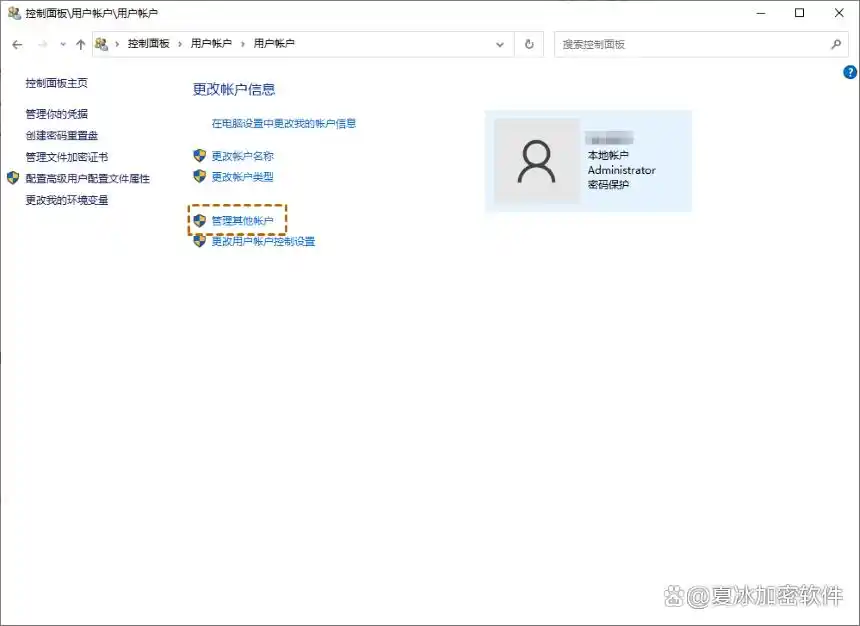Image resolution: width=860 pixels, height=626 pixels.
Task: Click the UAC shield beside 更改帐户类型
Action: tap(200, 176)
